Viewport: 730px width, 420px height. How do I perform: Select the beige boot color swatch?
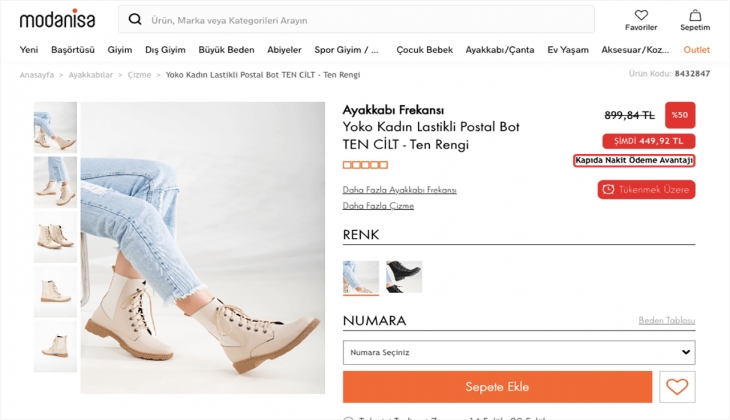coord(361,277)
